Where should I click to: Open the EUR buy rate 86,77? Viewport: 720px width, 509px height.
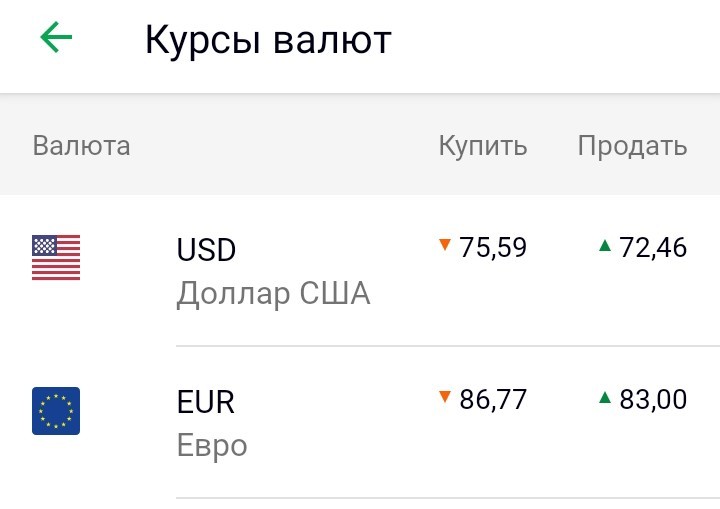[493, 399]
